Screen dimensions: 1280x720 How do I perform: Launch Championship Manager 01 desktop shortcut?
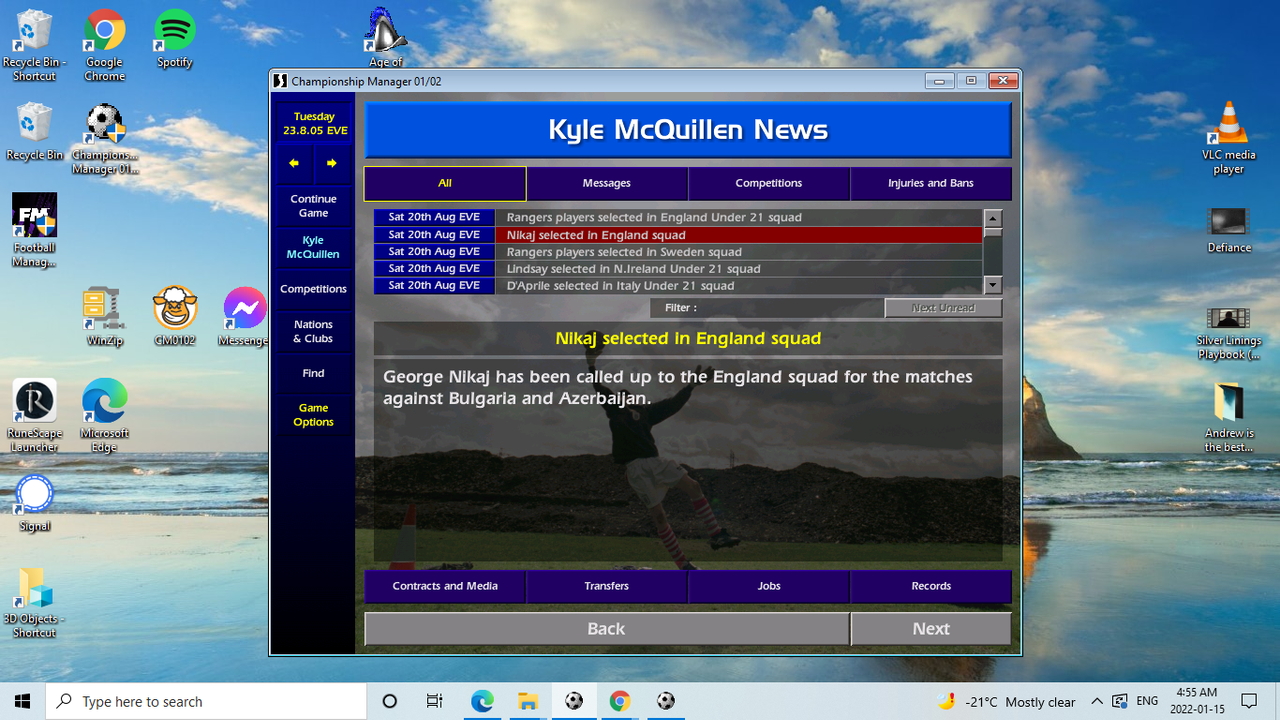104,139
